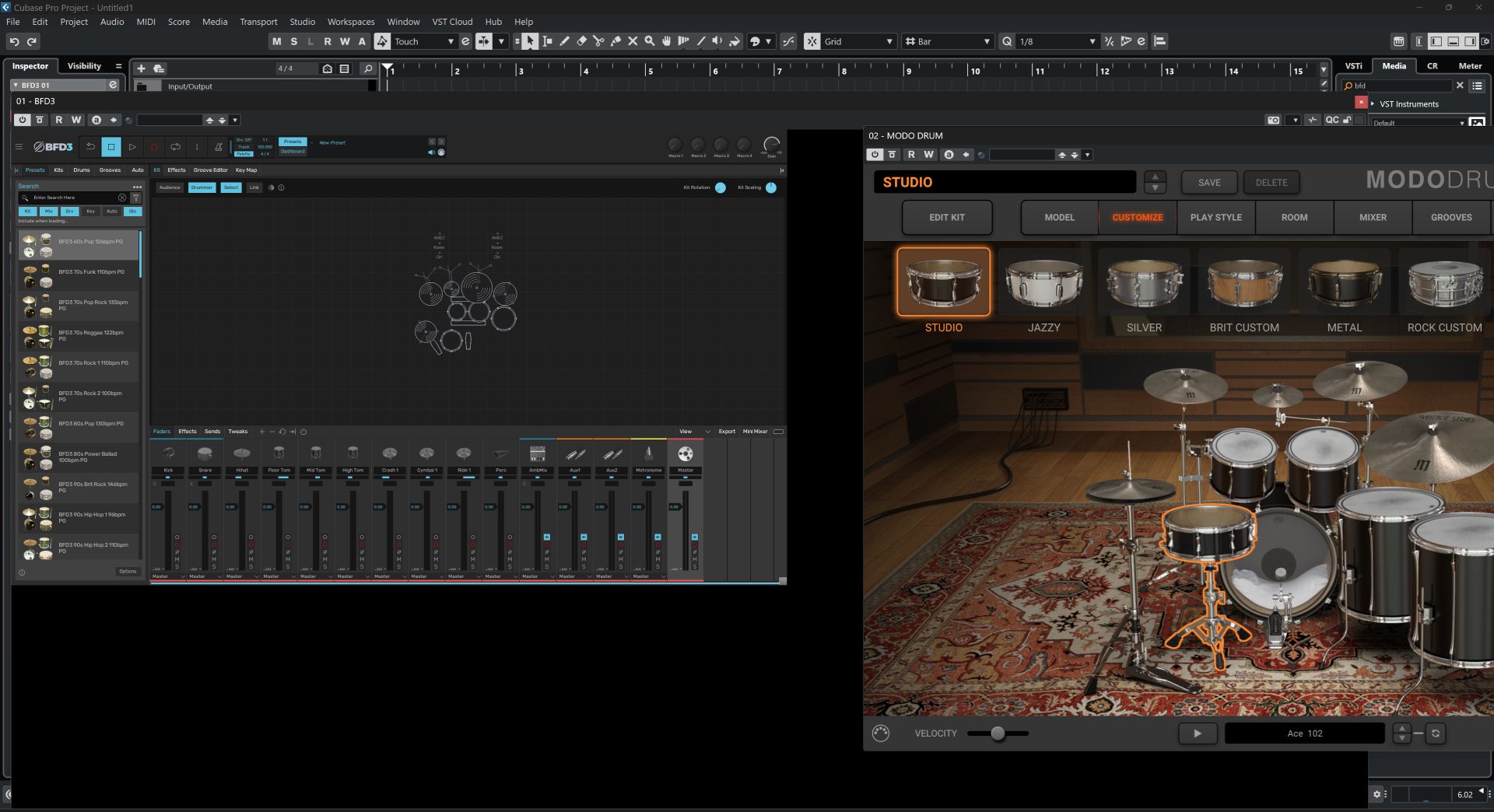Click DELETE in MODO DRUM
1494x812 pixels.
(1271, 182)
